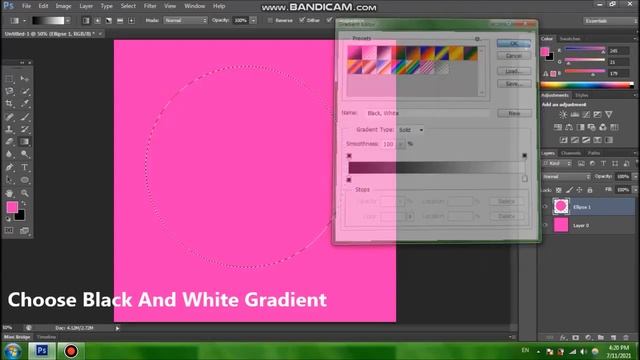Image resolution: width=640 pixels, height=360 pixels.
Task: Open the Opacity dropdown in options bar
Action: [253, 20]
